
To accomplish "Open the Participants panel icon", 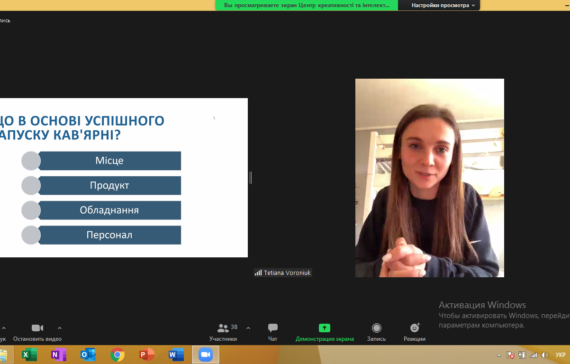I will 222,328.
